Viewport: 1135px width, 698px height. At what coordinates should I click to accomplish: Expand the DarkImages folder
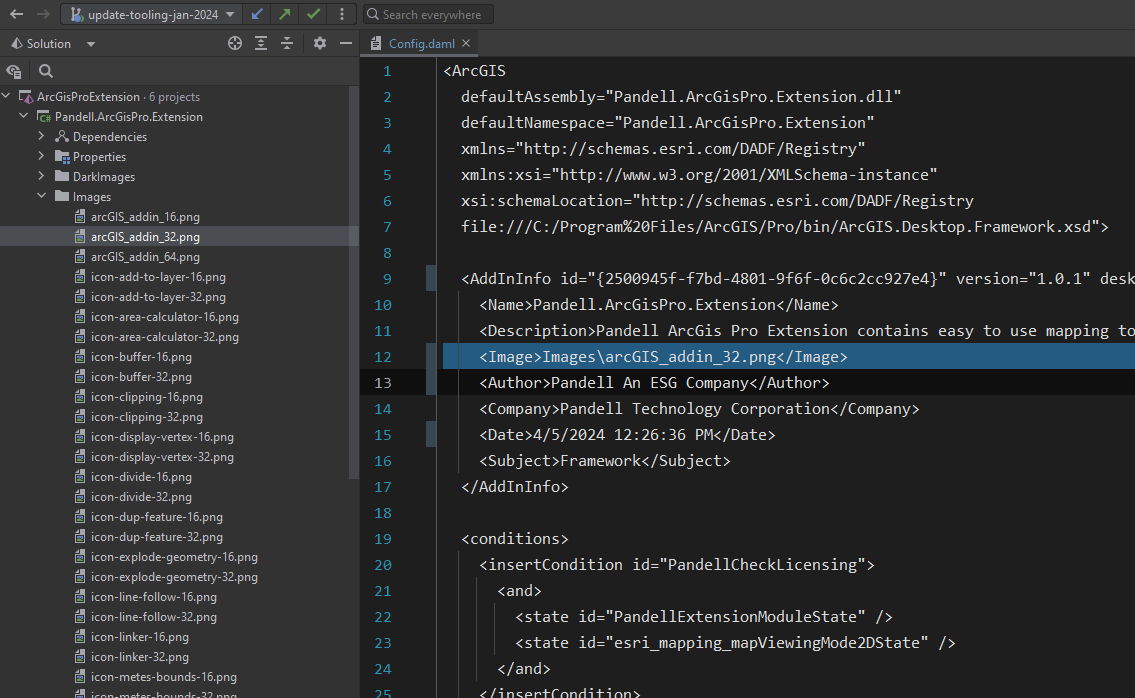click(42, 176)
